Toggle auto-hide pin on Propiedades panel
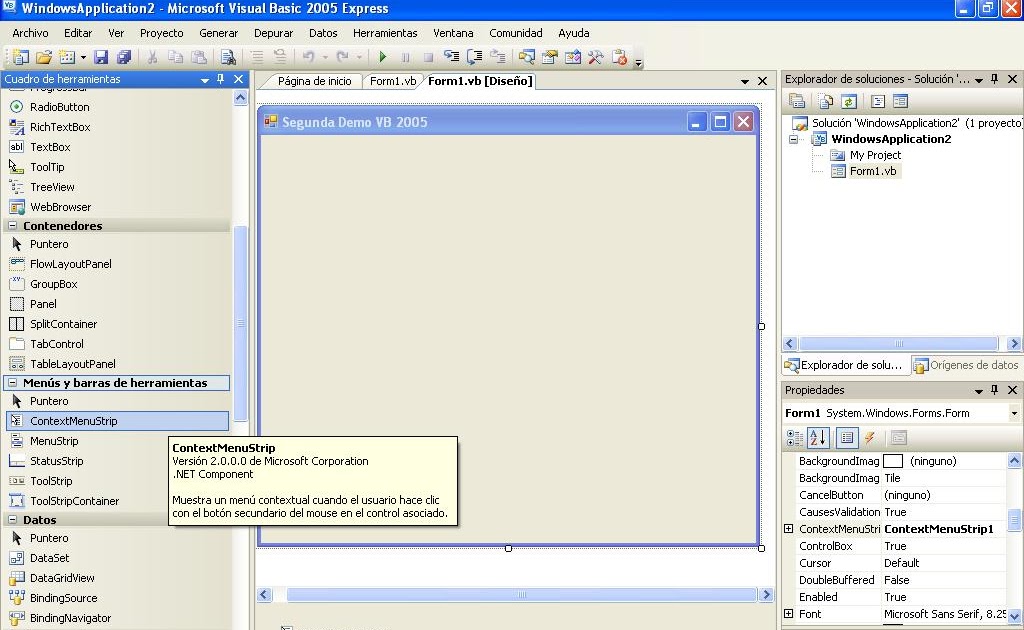 pos(995,390)
